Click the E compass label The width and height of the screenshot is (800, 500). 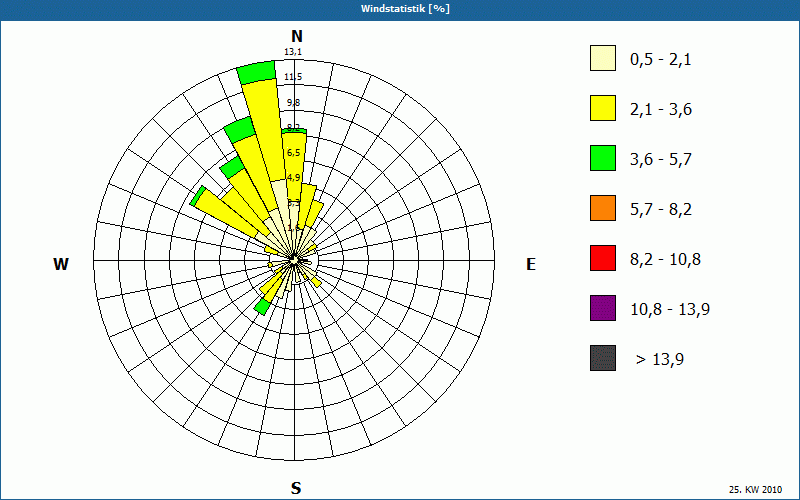[x=531, y=264]
